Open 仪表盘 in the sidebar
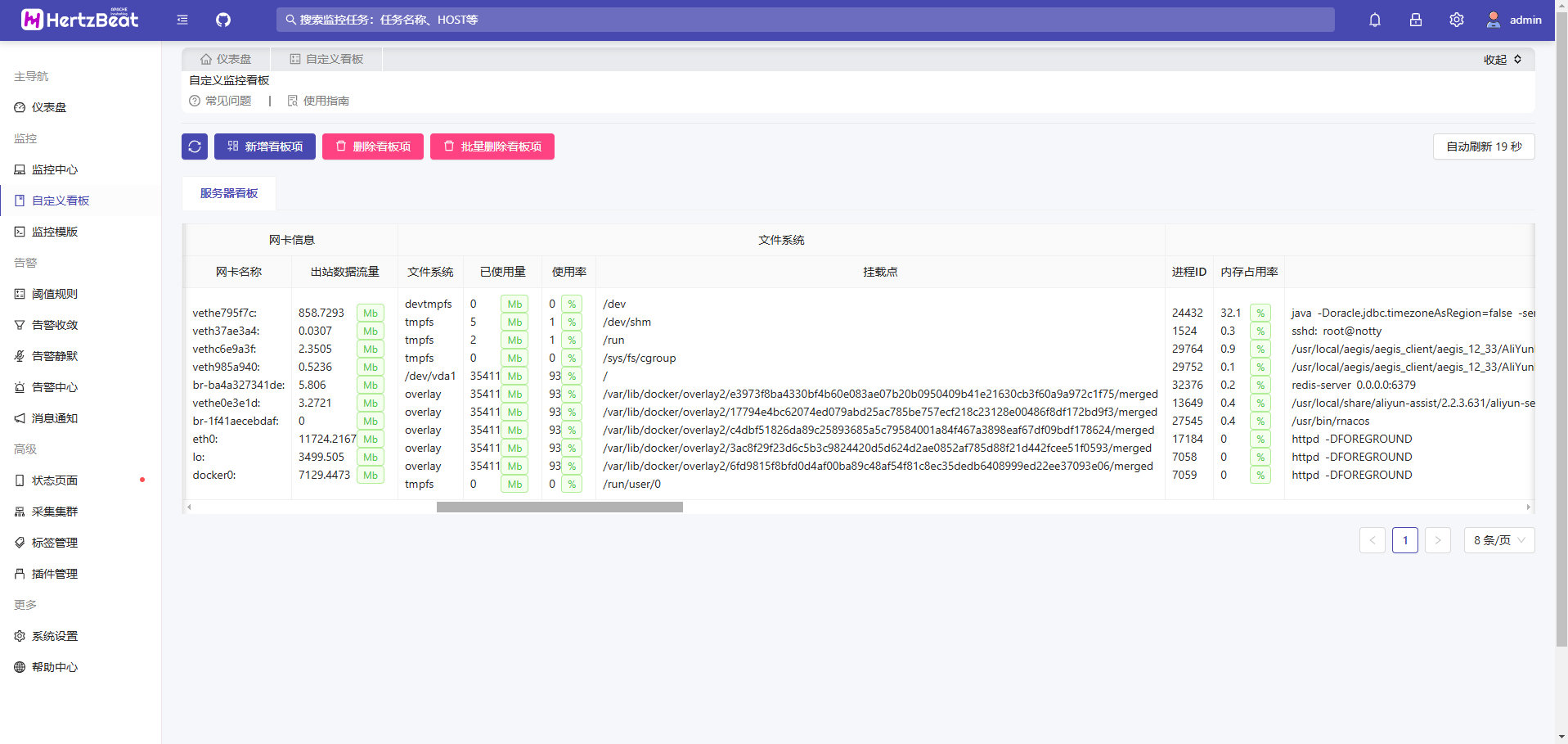 (80, 107)
